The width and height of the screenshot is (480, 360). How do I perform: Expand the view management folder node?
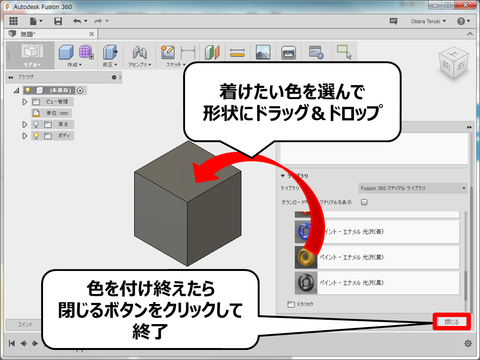[24, 102]
